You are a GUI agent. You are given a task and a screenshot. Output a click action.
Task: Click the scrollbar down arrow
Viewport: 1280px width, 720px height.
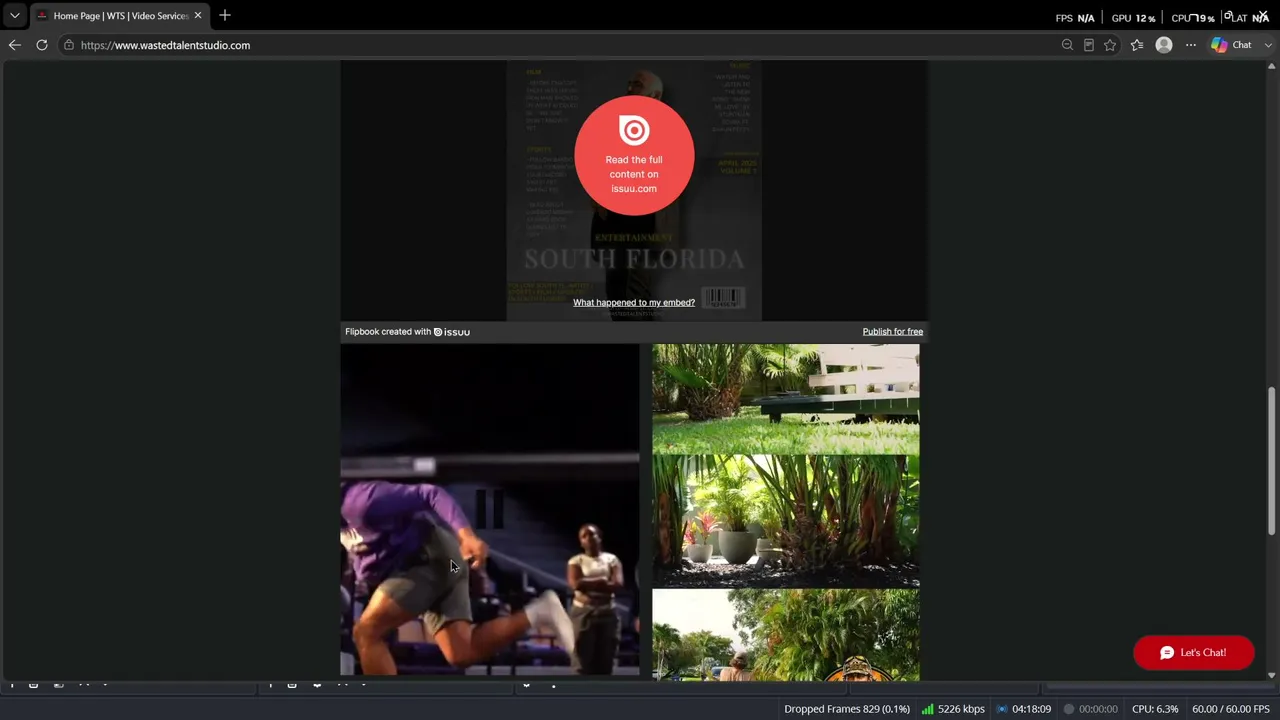tap(1271, 675)
